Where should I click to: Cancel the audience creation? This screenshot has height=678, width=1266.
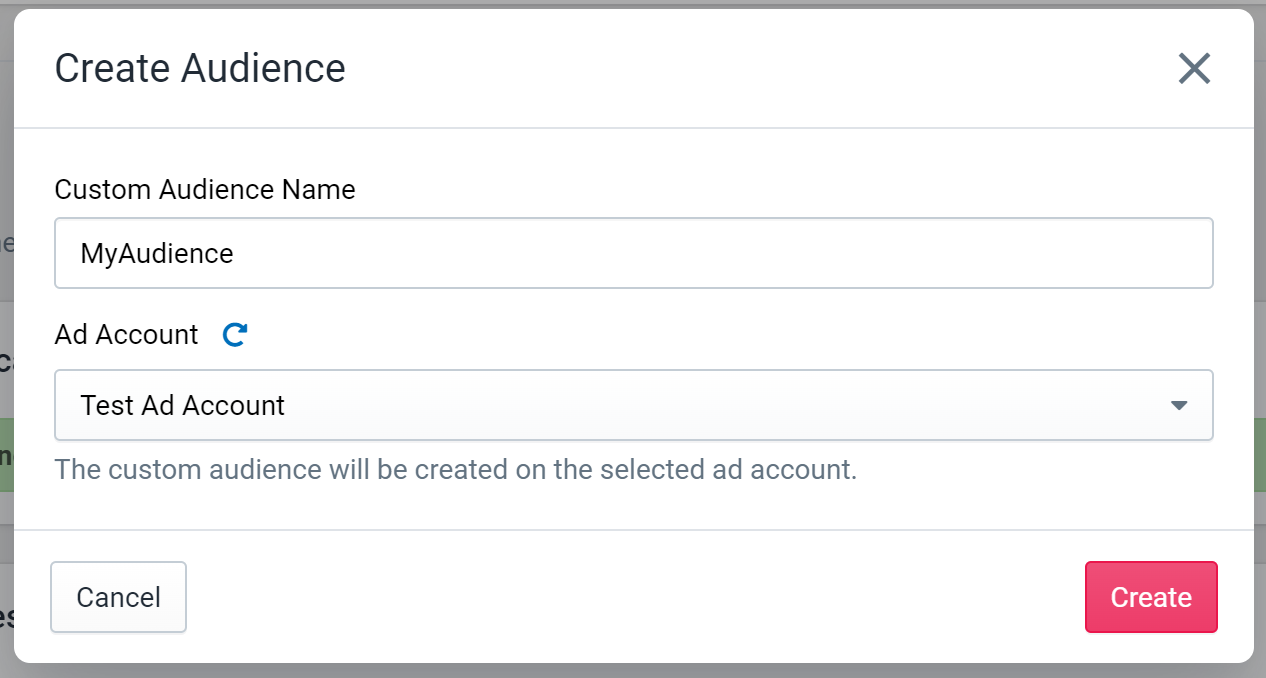click(x=118, y=597)
